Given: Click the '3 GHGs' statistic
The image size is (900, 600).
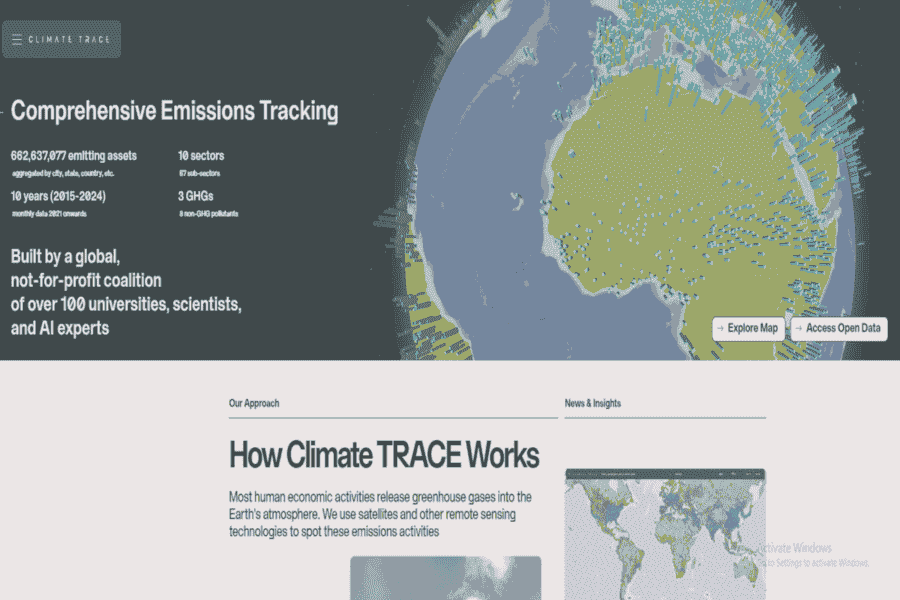Looking at the screenshot, I should 196,196.
